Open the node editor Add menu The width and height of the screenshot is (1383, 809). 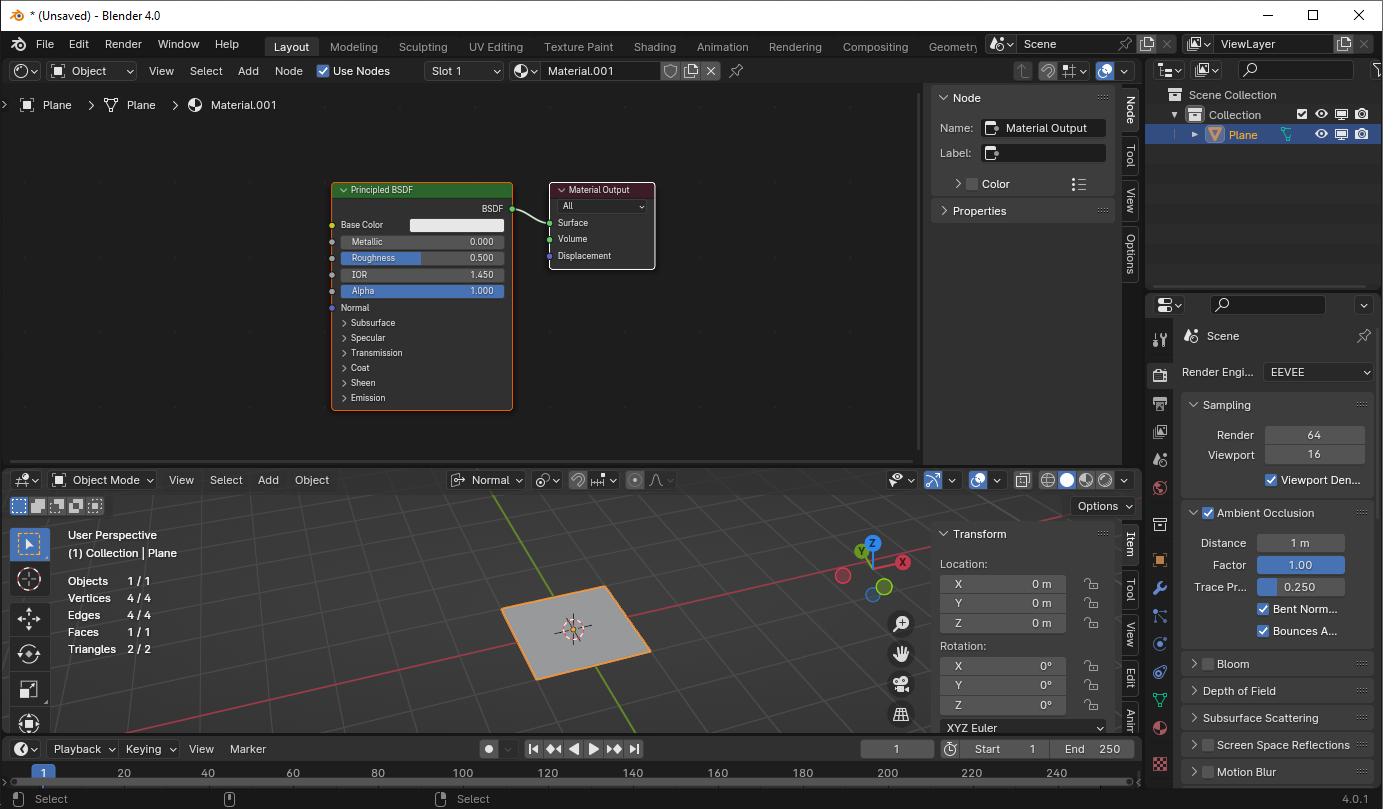[x=248, y=71]
